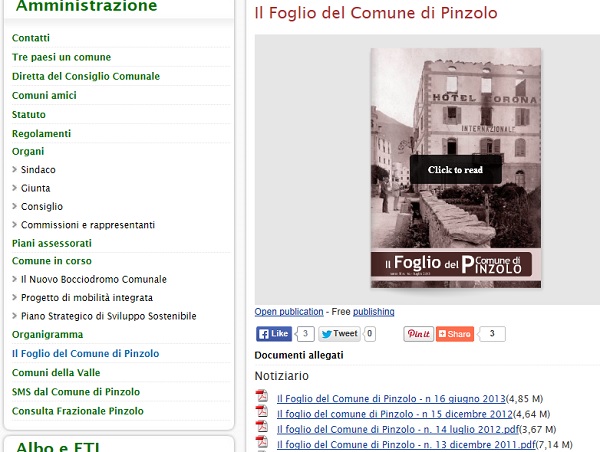This screenshot has height=452, width=600.
Task: Open the Organigramma sidebar item
Action: click(47, 334)
